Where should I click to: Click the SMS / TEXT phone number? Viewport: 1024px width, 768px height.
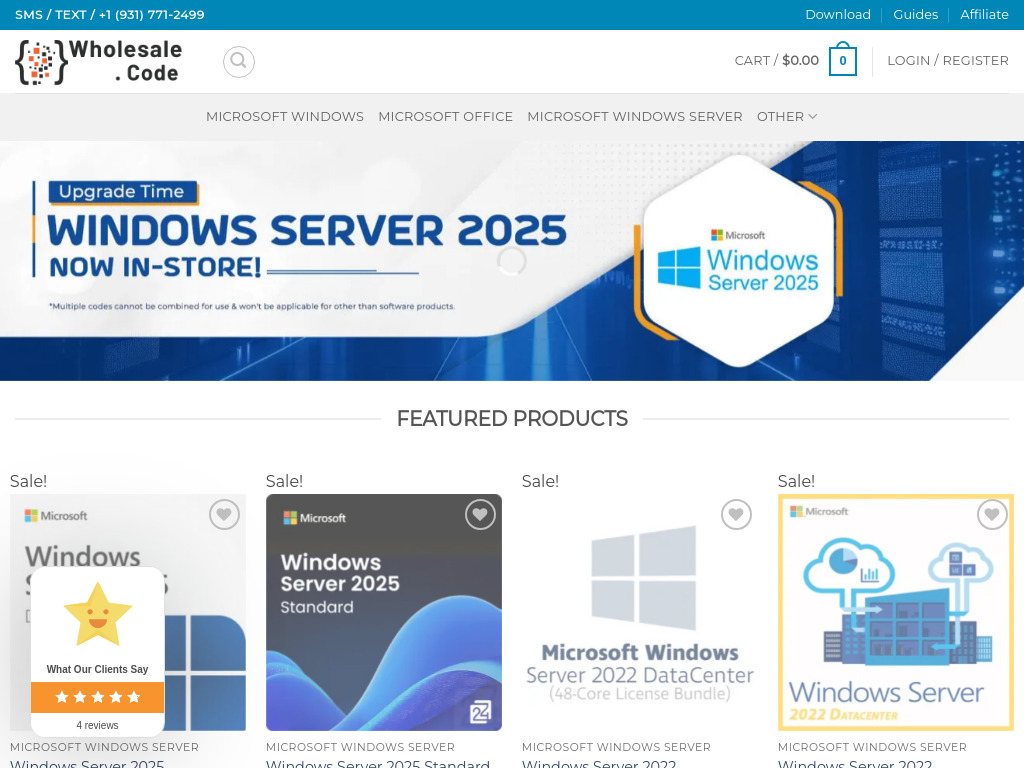tap(110, 14)
